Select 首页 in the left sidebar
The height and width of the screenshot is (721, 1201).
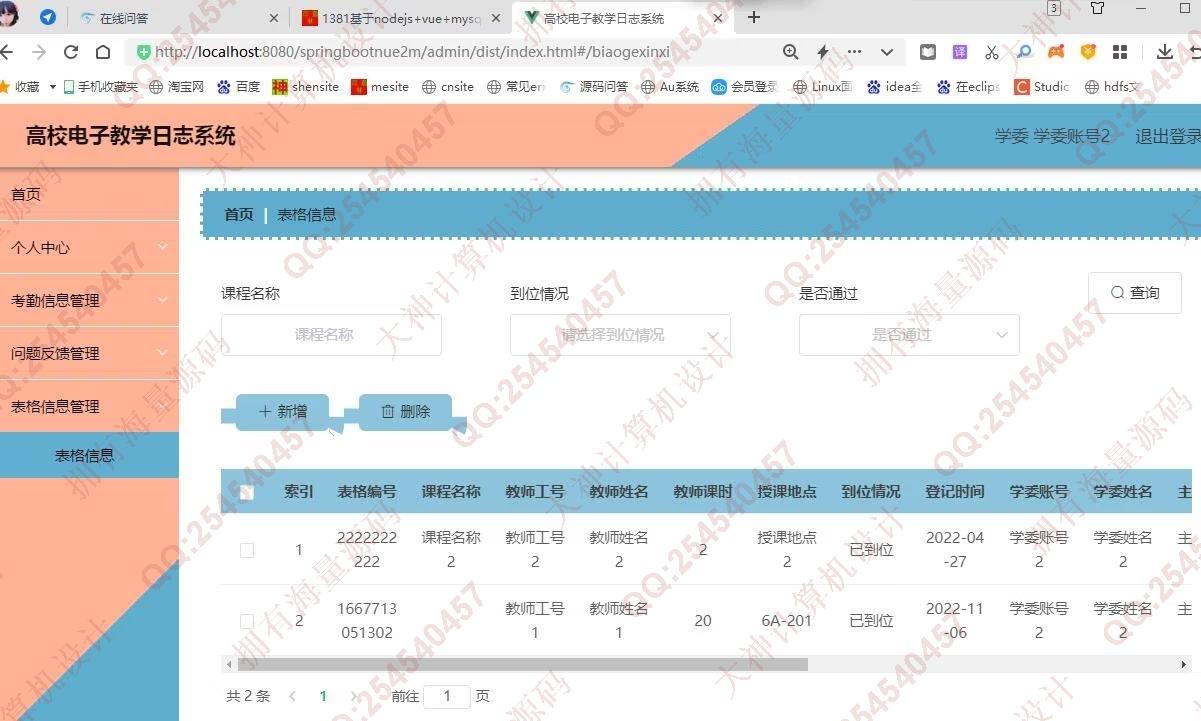[89, 194]
